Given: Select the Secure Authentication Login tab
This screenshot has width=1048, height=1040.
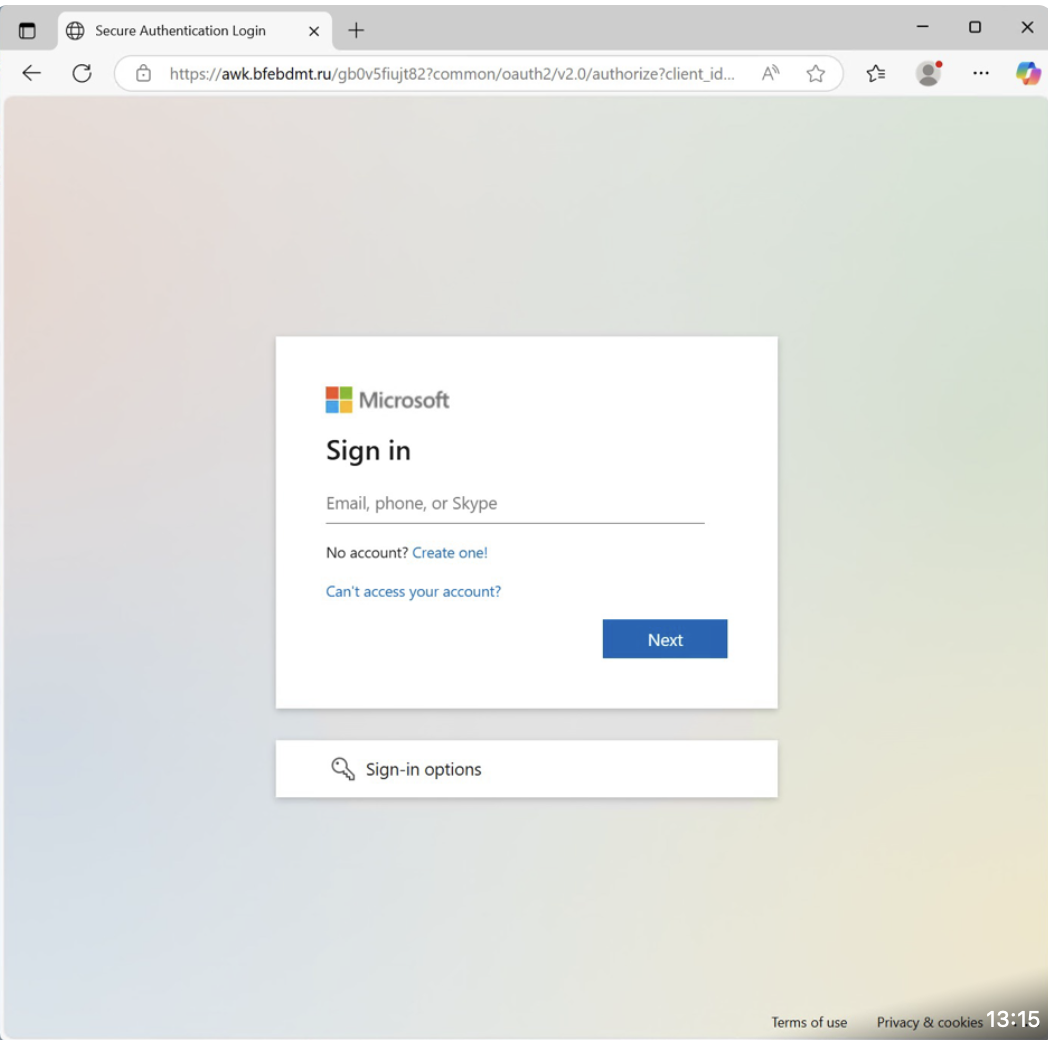Looking at the screenshot, I should pos(194,31).
